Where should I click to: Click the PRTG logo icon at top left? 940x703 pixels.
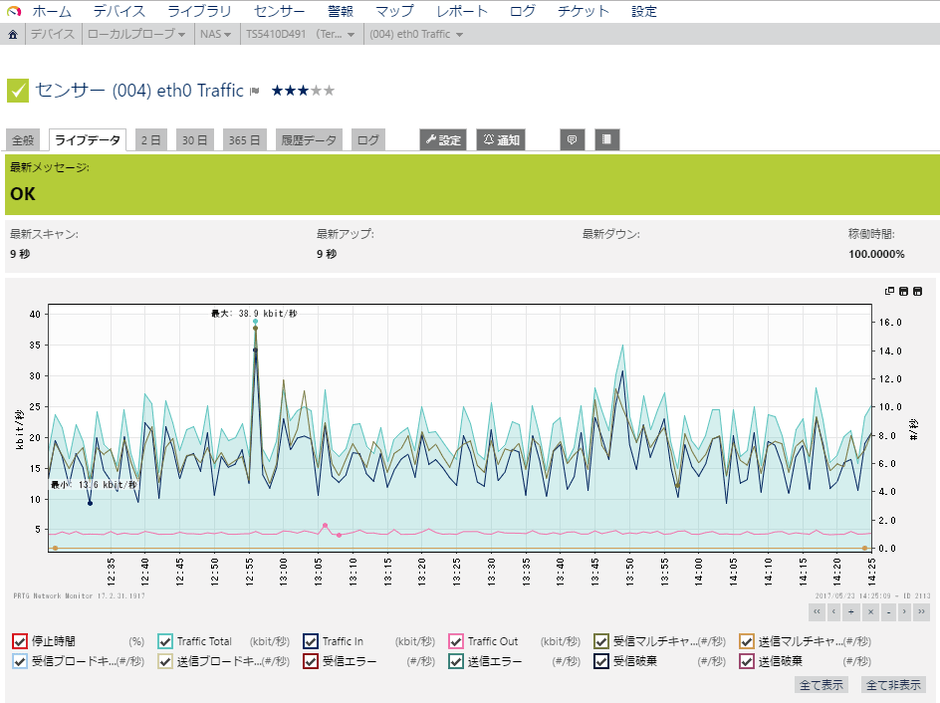point(12,11)
